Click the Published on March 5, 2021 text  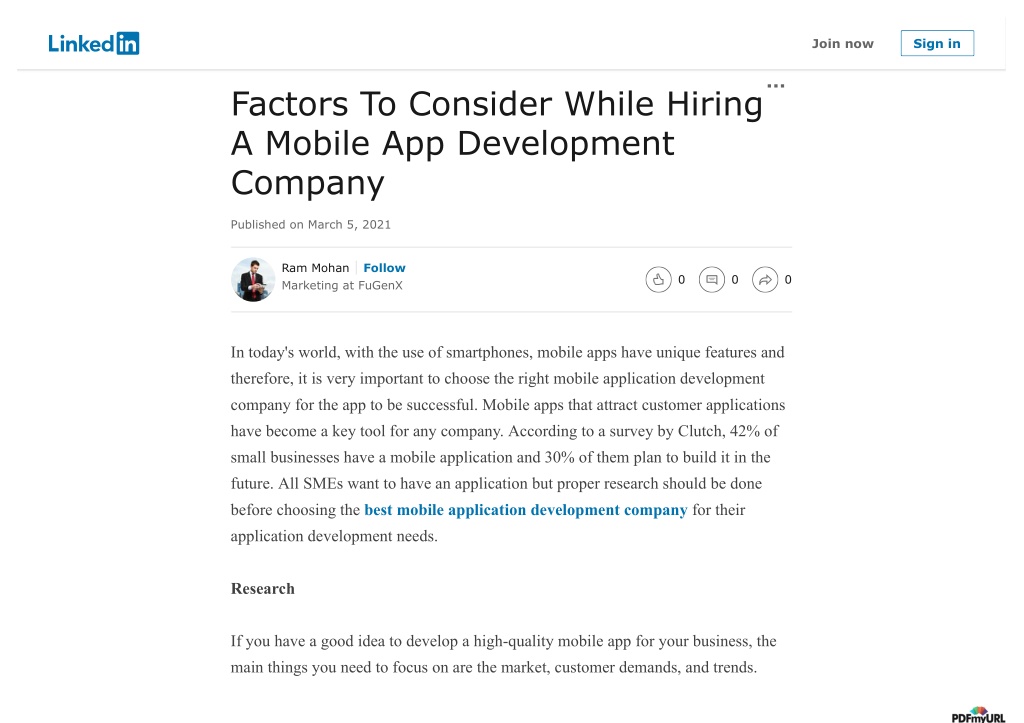click(x=311, y=225)
